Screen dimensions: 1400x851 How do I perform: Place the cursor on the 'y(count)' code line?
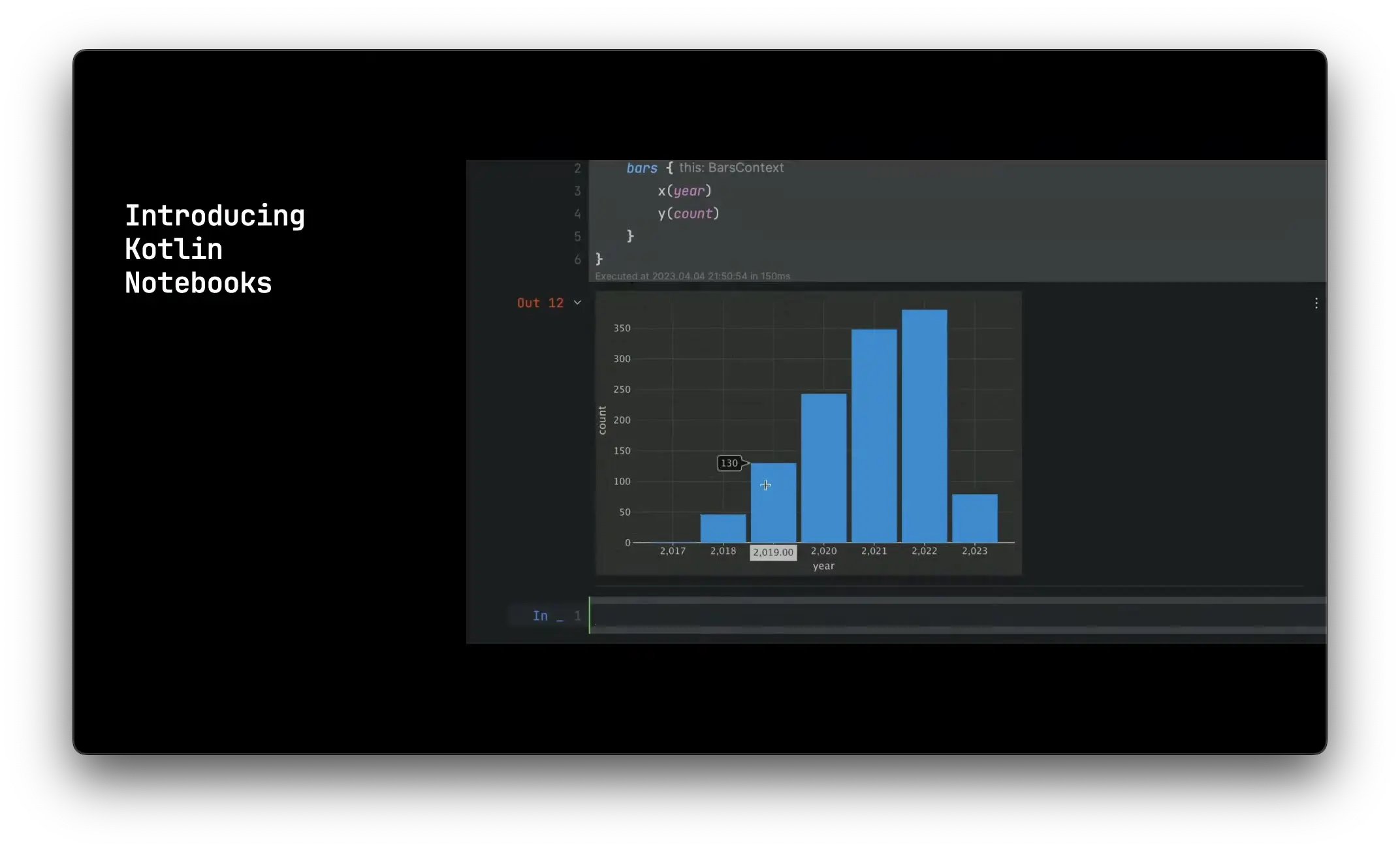point(688,213)
